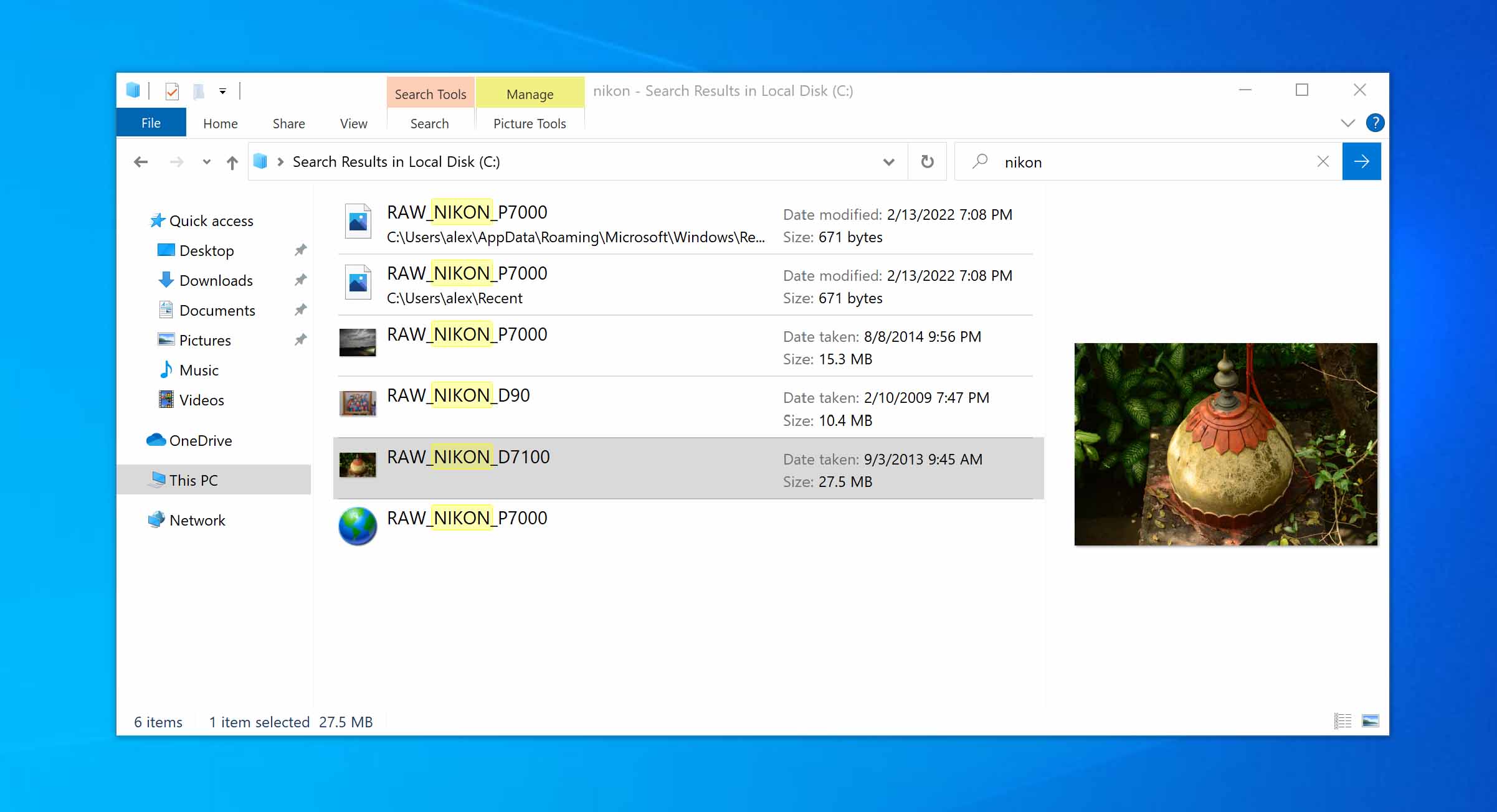Image resolution: width=1497 pixels, height=812 pixels.
Task: Run search with the blue arrow button
Action: 1361,162
